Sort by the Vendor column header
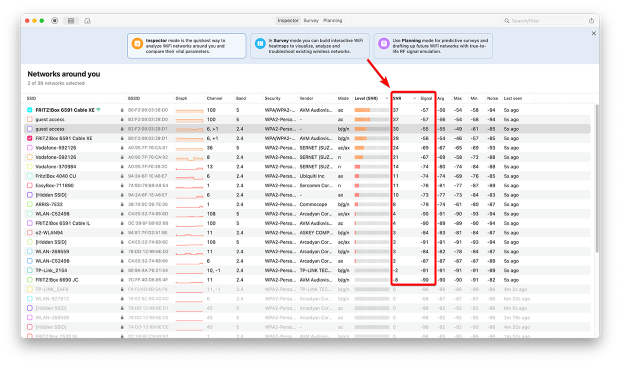 (306, 98)
